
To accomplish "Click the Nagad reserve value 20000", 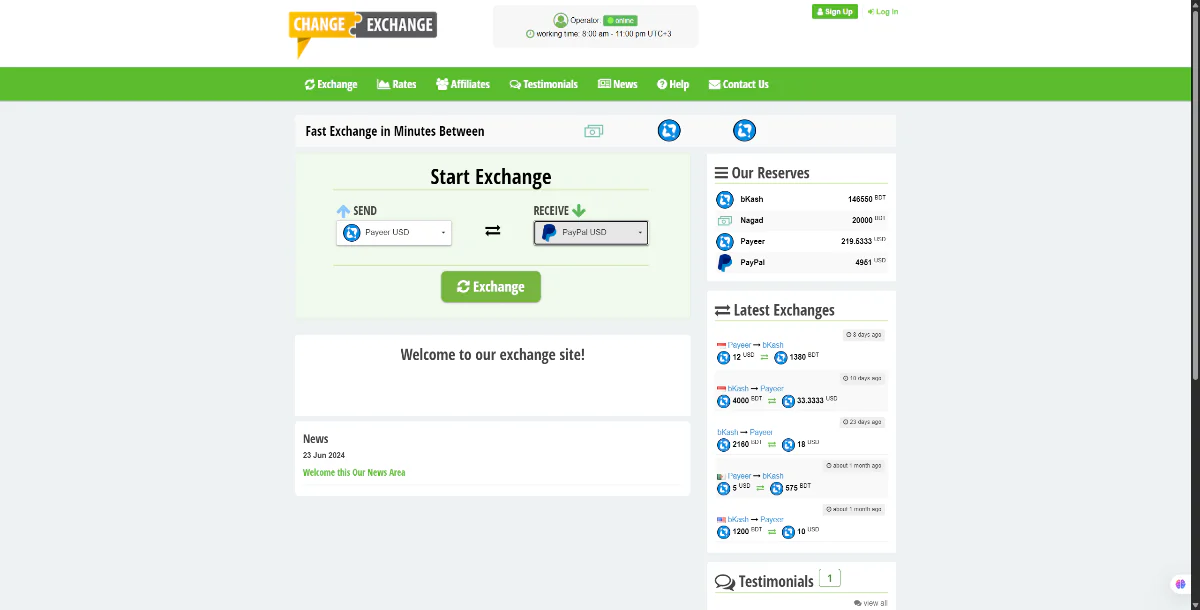I will [868, 220].
